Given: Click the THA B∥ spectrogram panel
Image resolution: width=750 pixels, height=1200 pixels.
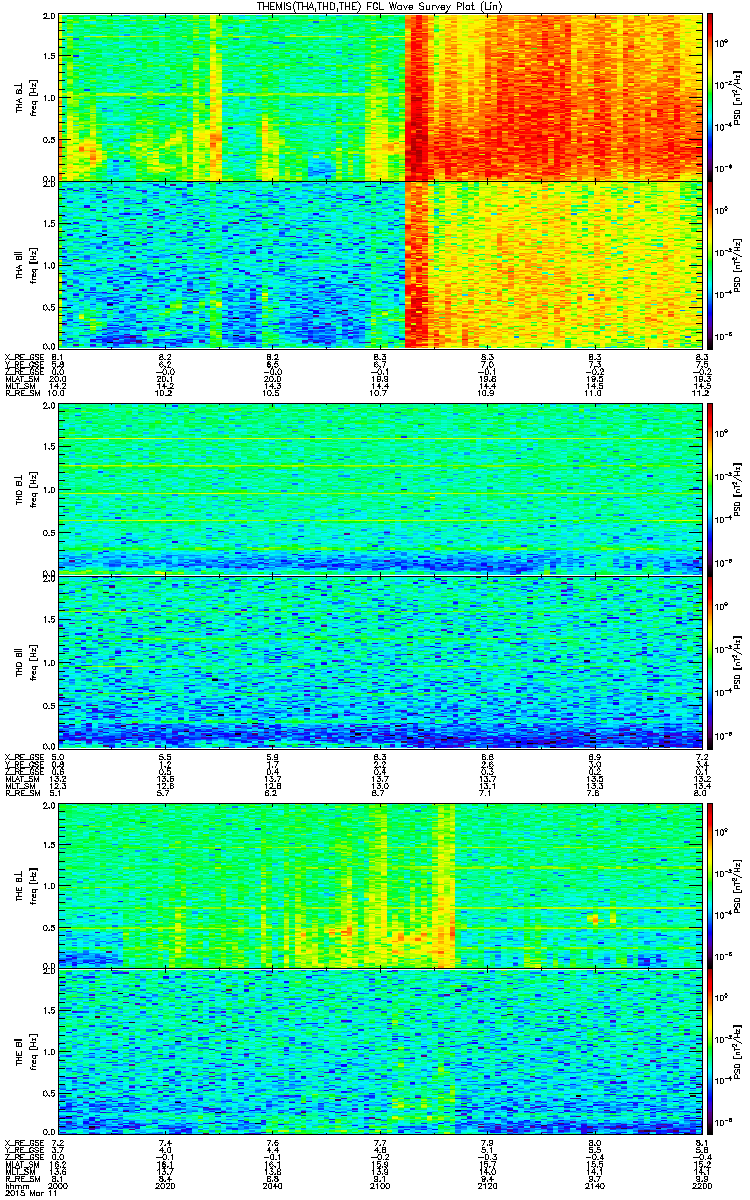Looking at the screenshot, I should [381, 264].
